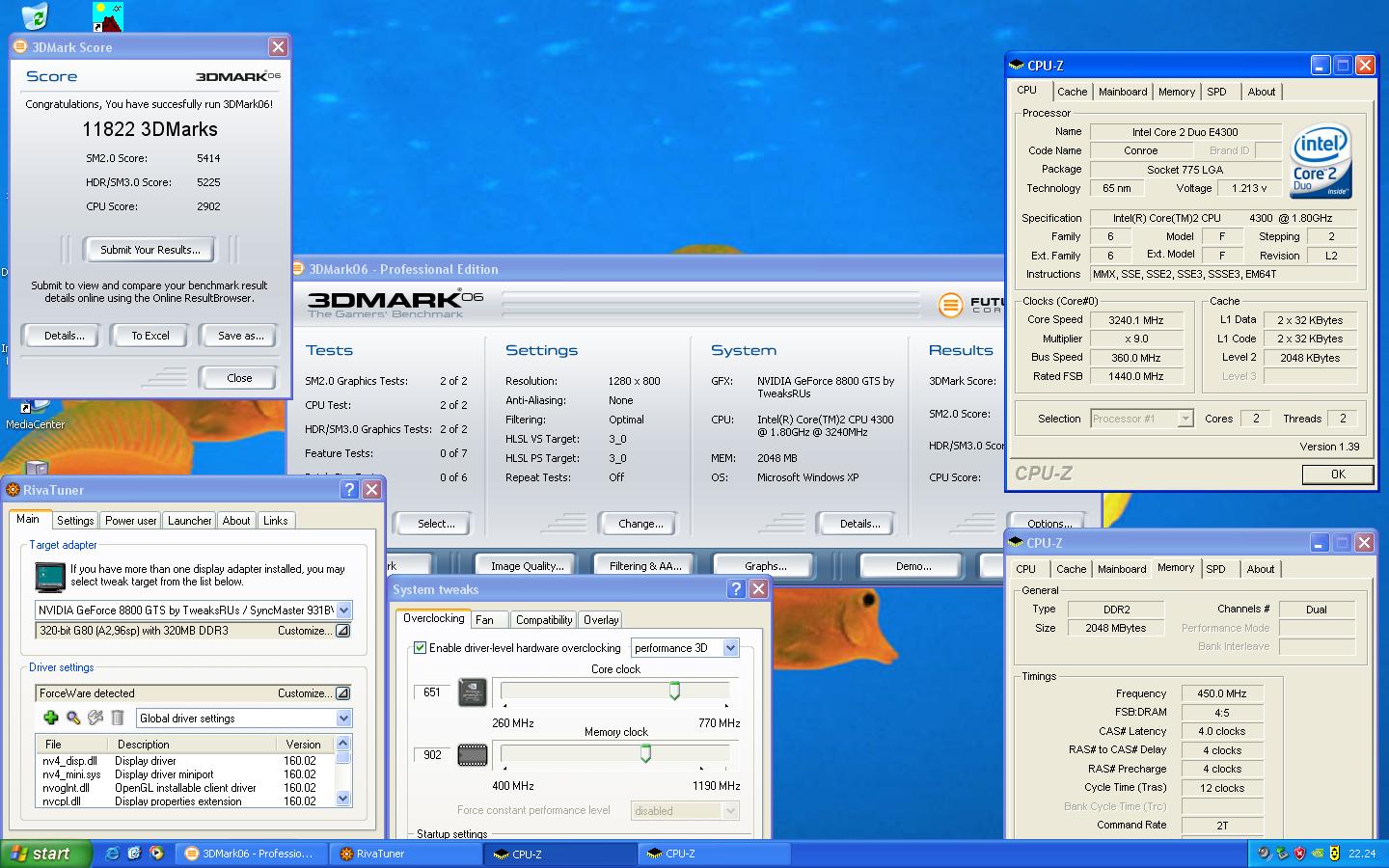1389x868 pixels.
Task: Click the Core clock slider thumb
Action: pos(675,691)
